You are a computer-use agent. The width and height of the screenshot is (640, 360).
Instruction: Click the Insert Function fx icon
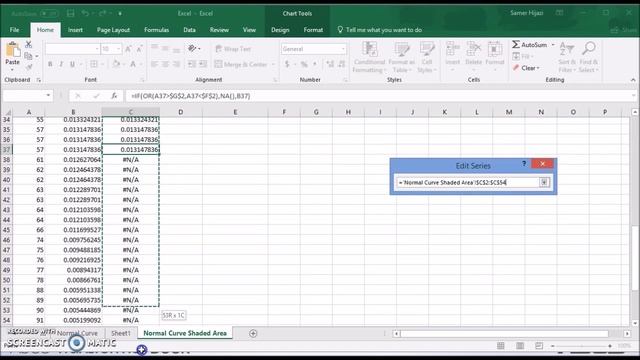[114, 96]
